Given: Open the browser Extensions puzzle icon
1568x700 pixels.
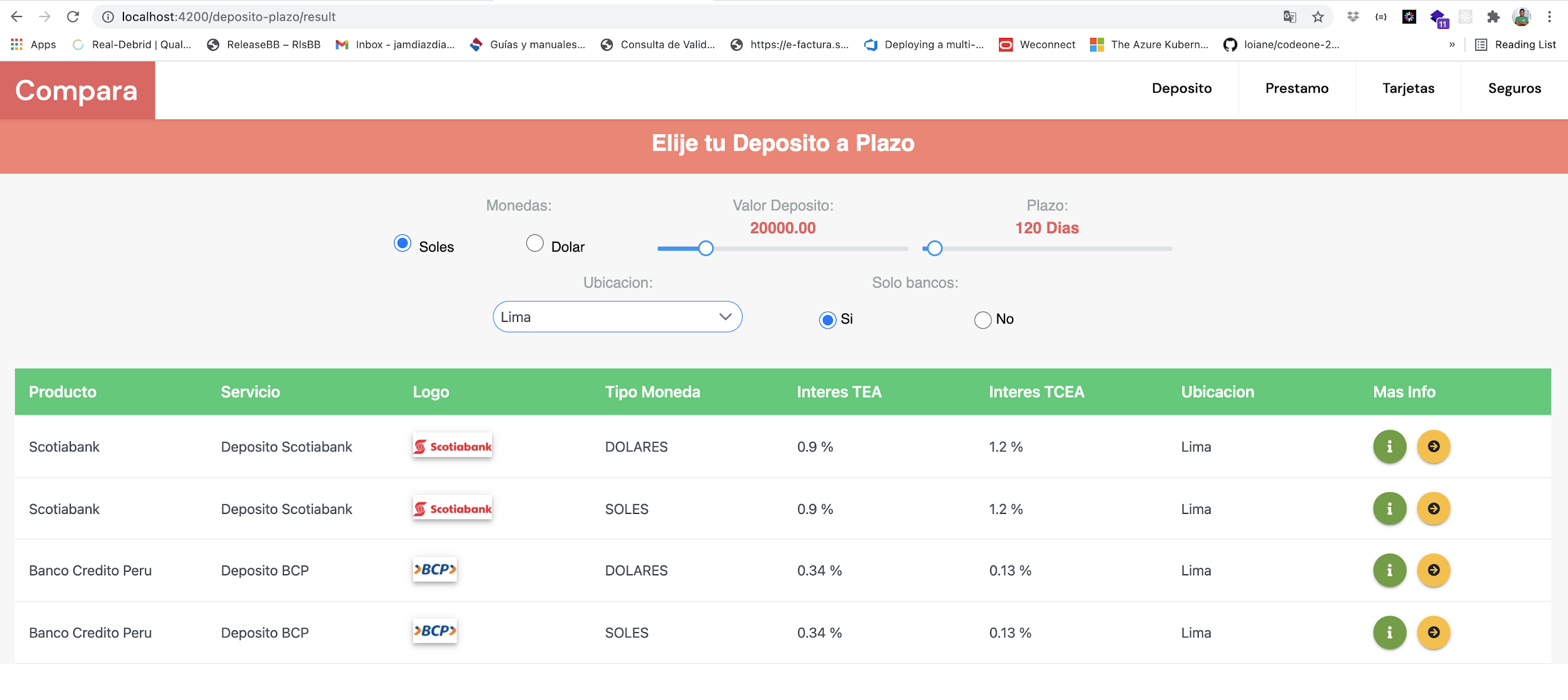Looking at the screenshot, I should (1492, 17).
